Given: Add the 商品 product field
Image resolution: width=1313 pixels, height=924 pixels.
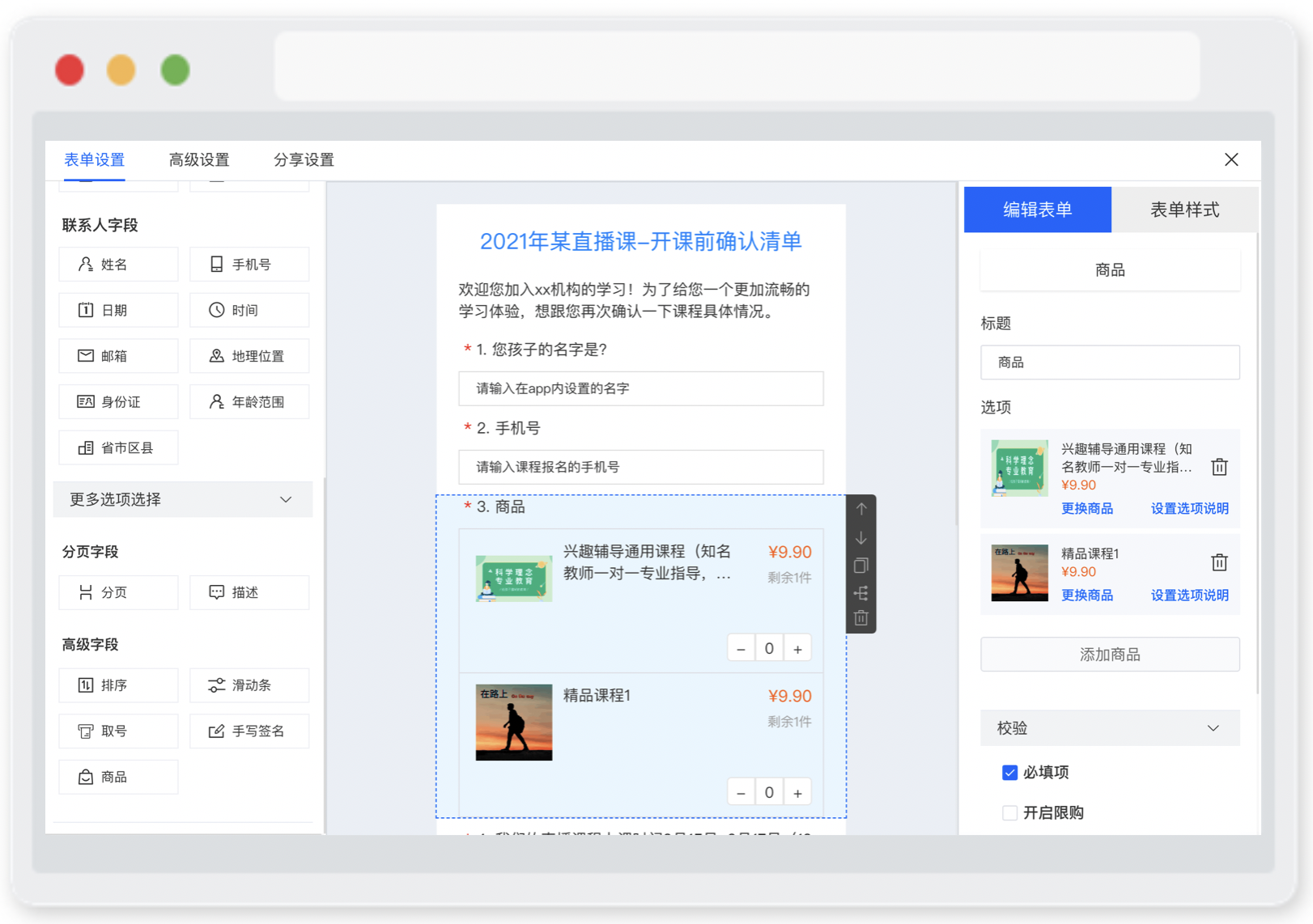Looking at the screenshot, I should (118, 777).
